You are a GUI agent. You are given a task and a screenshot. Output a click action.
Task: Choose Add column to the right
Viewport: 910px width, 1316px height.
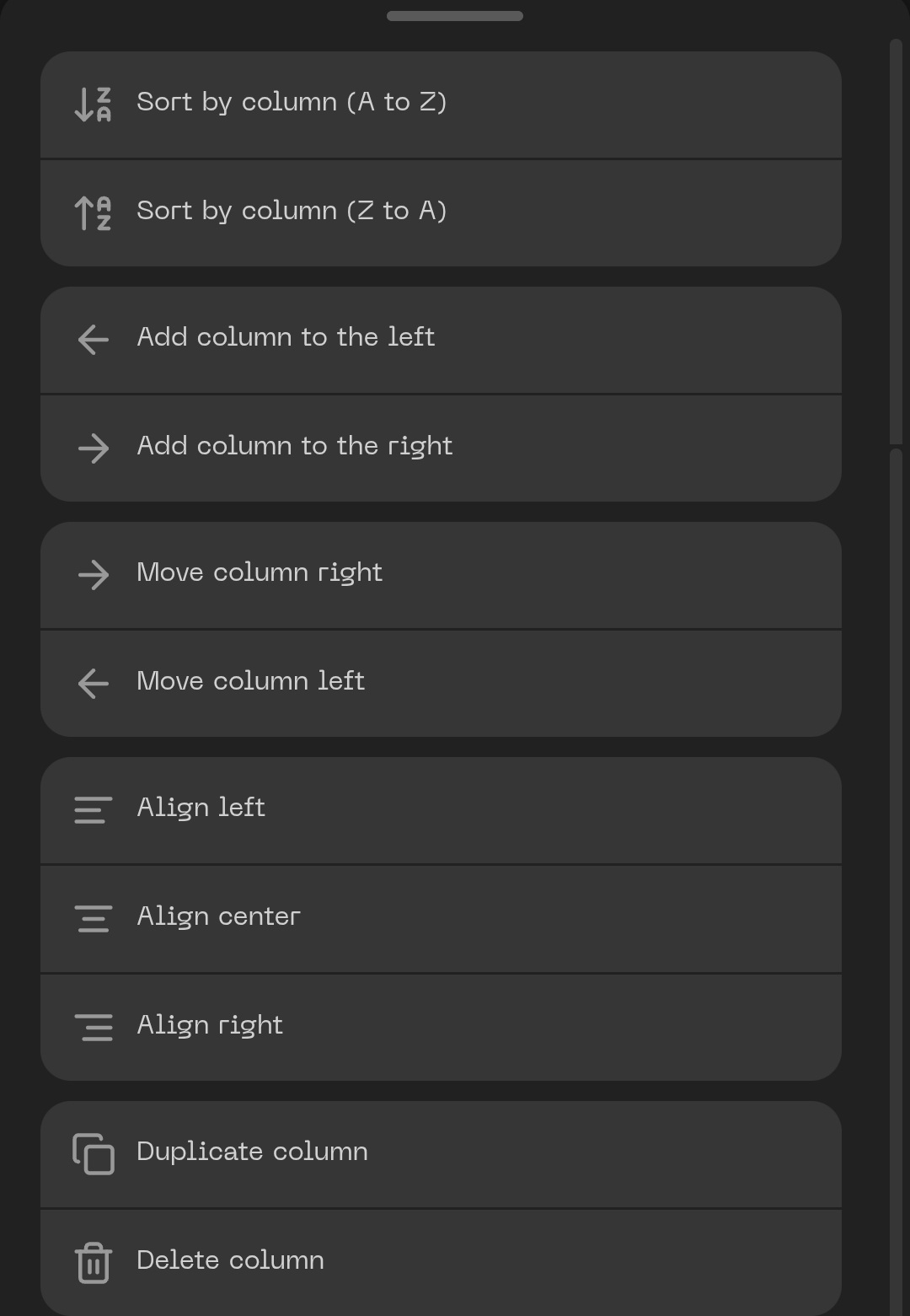click(x=295, y=446)
